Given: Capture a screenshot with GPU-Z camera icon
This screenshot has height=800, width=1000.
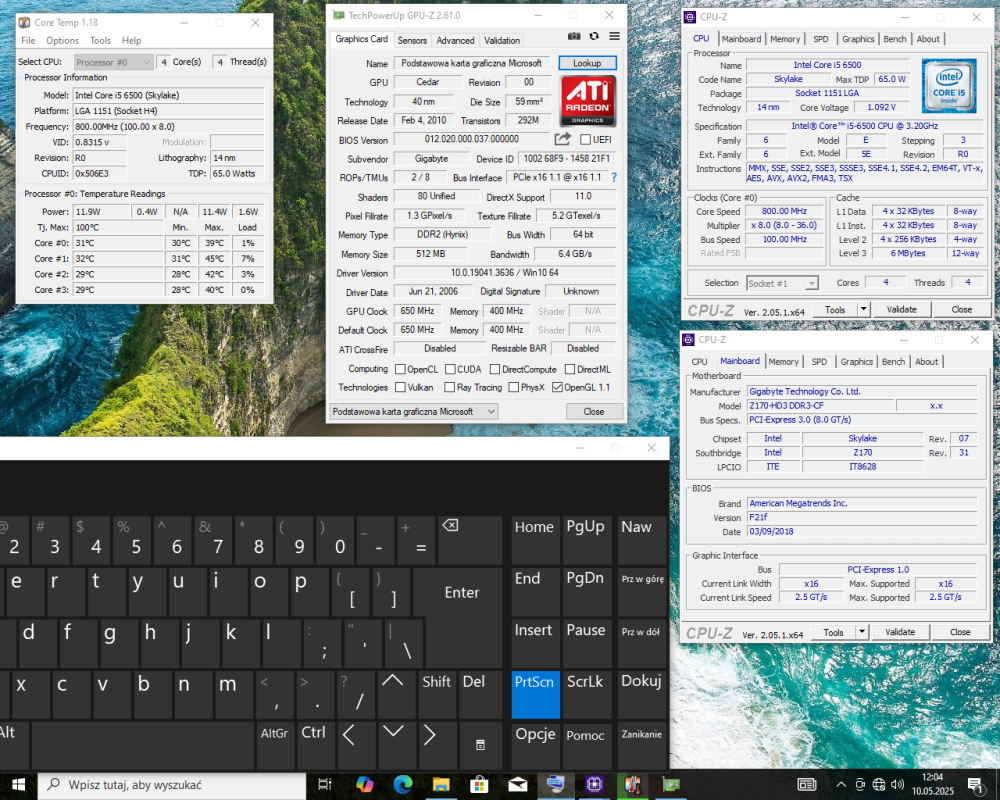Looking at the screenshot, I should click(572, 35).
